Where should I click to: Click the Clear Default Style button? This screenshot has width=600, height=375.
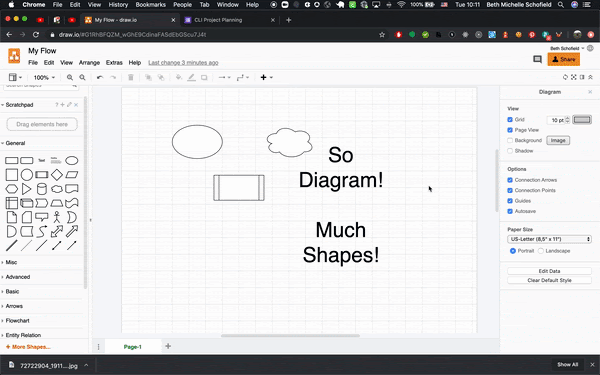pyautogui.click(x=549, y=280)
